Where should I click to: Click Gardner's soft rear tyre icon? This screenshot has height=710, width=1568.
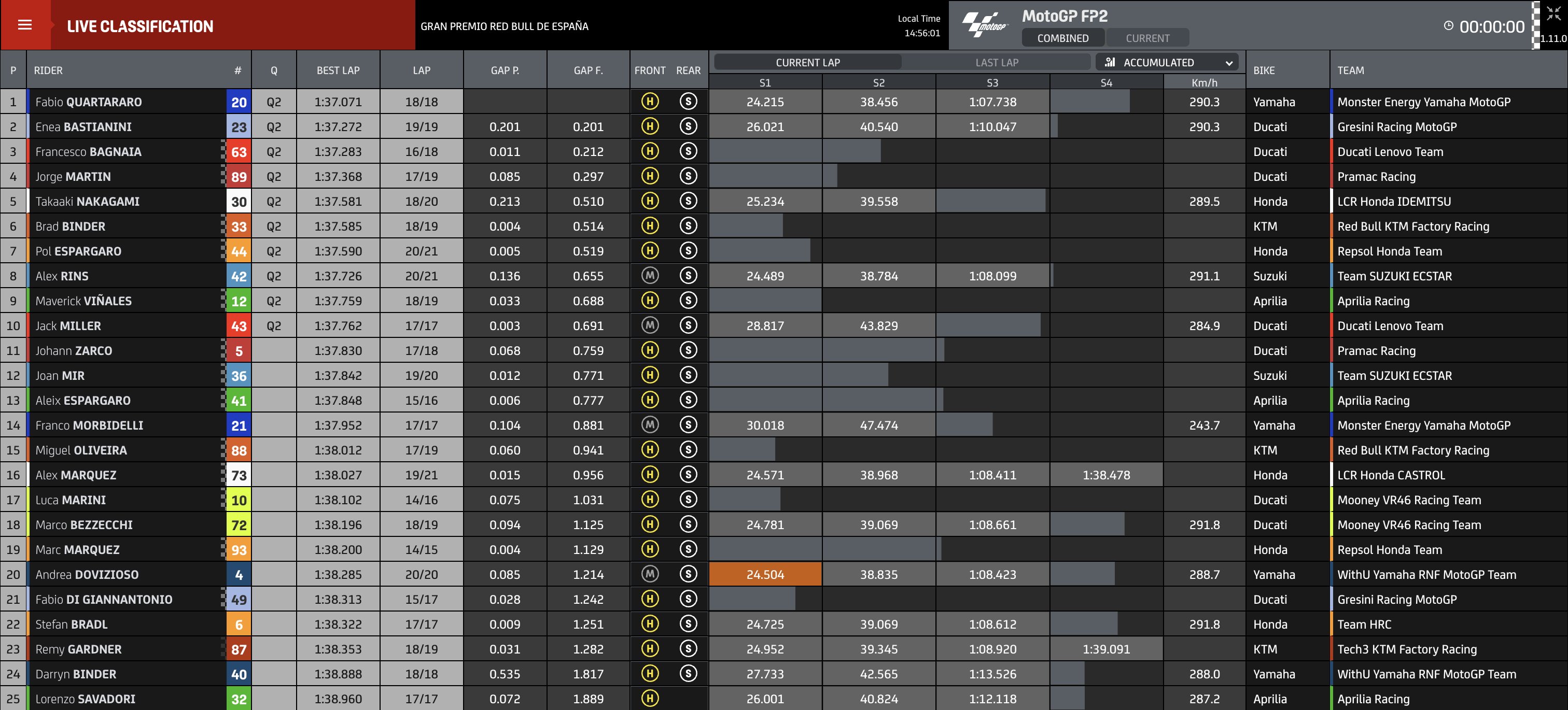689,648
